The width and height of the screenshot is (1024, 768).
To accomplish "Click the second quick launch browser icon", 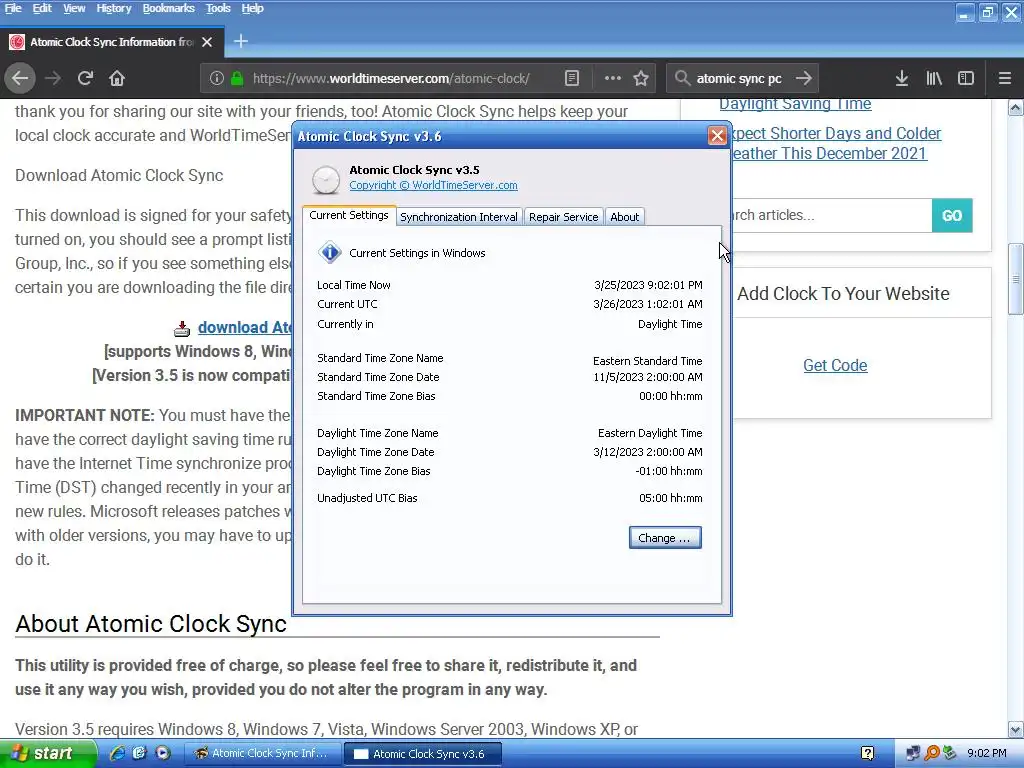I will [x=139, y=753].
